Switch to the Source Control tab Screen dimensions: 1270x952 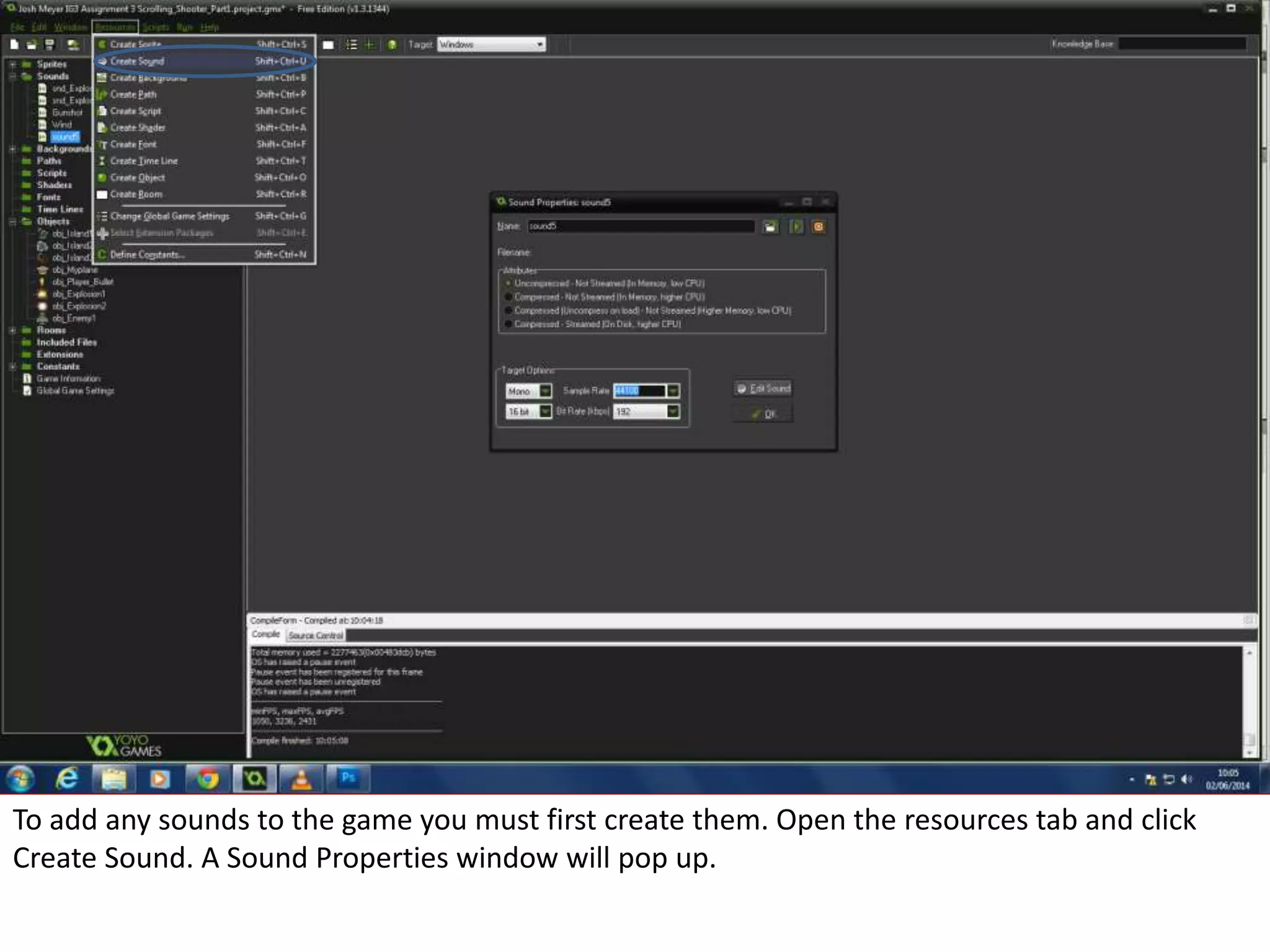[x=316, y=635]
